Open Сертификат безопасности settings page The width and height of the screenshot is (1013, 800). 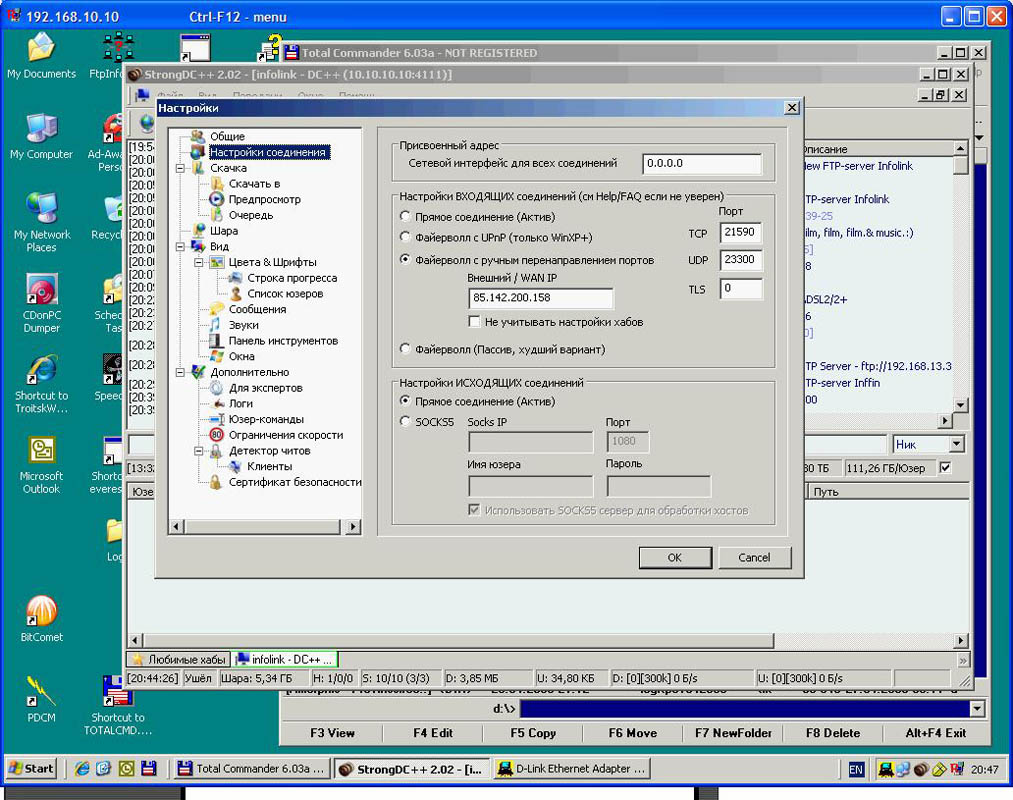[x=295, y=482]
